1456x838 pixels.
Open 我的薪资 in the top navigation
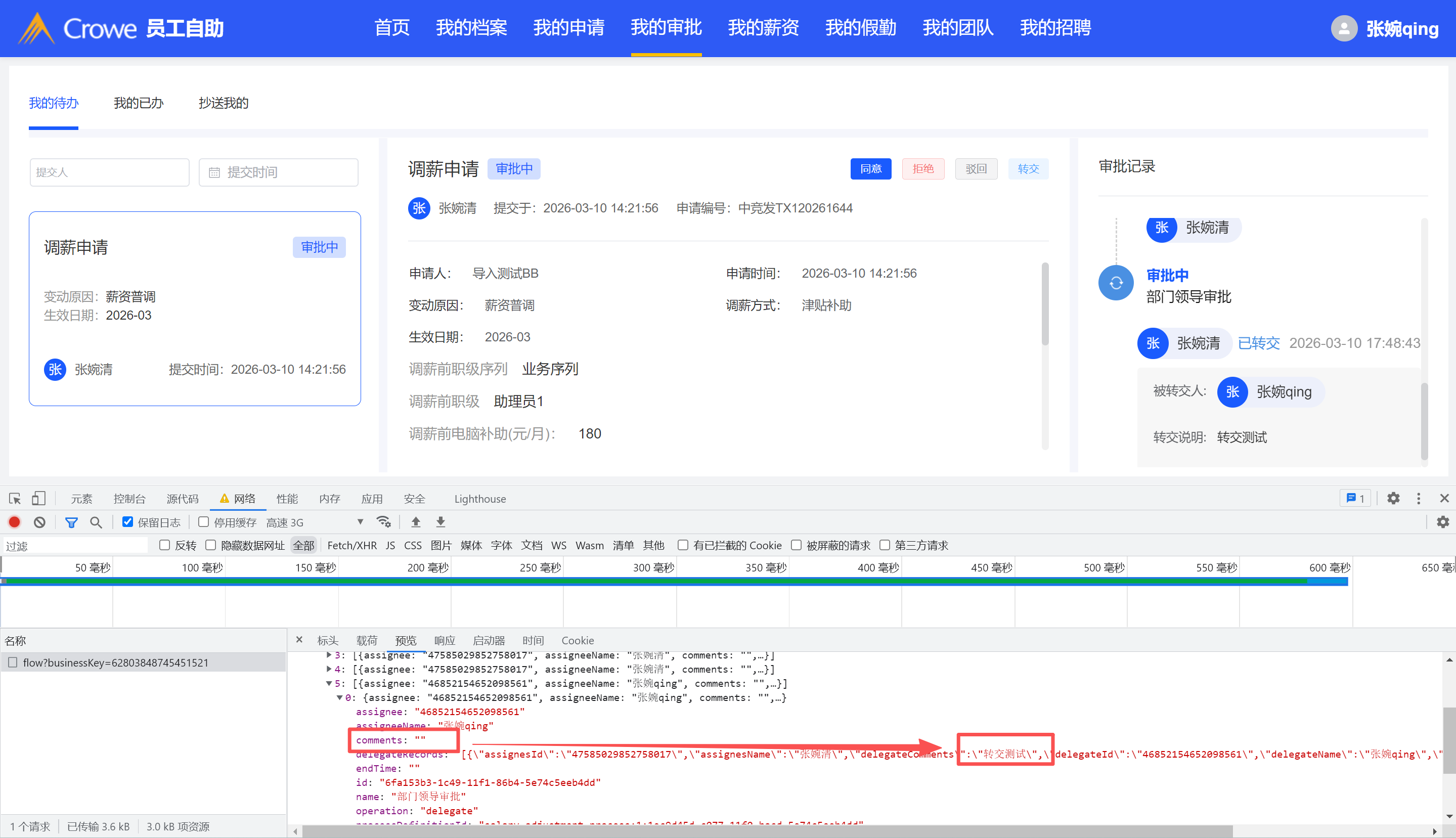pos(763,28)
